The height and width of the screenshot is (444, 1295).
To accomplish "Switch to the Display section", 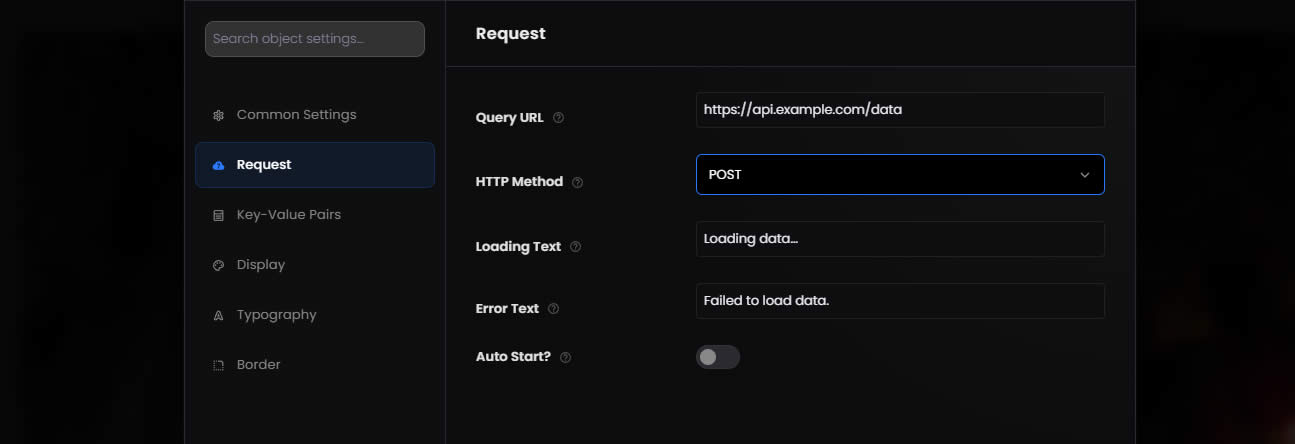I will [315, 265].
